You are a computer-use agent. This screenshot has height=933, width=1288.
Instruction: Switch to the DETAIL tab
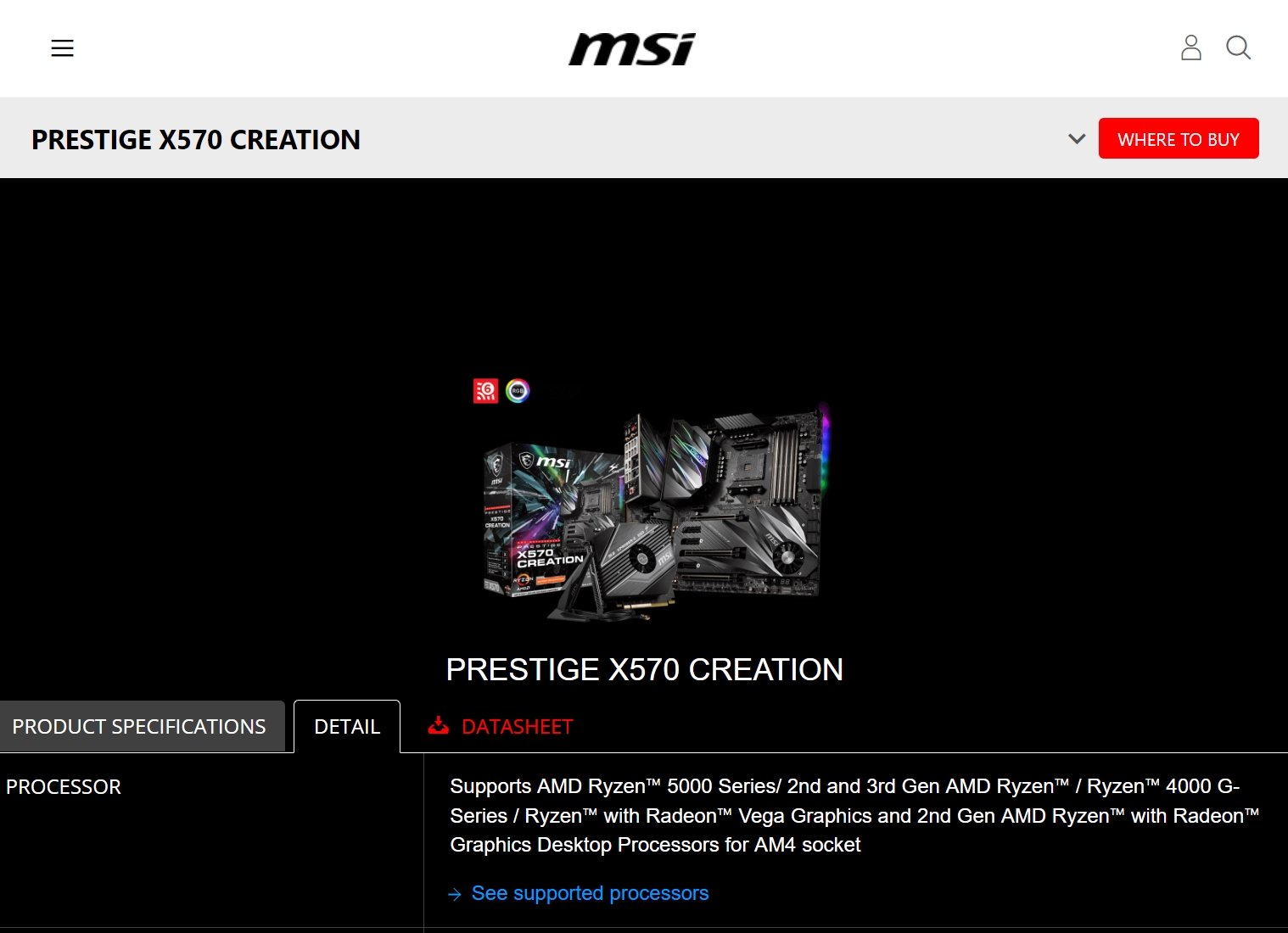347,727
